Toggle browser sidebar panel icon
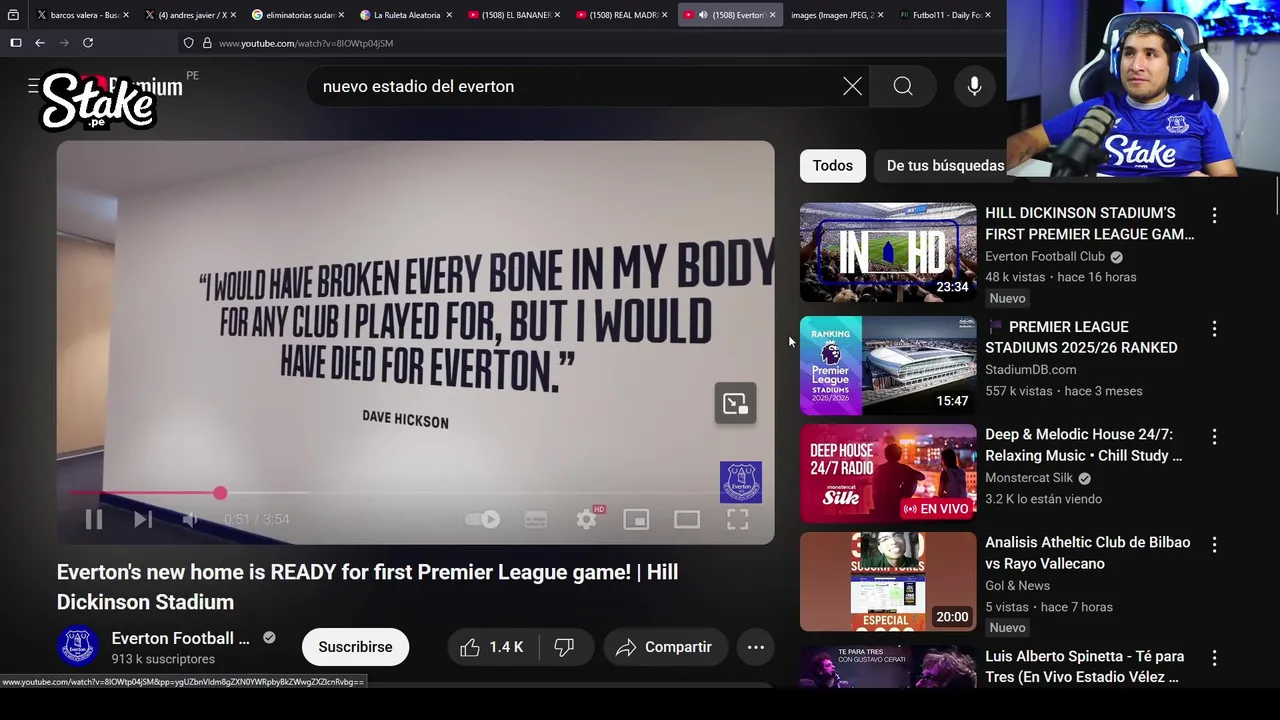Screen dimensions: 1280x720 pos(15,43)
